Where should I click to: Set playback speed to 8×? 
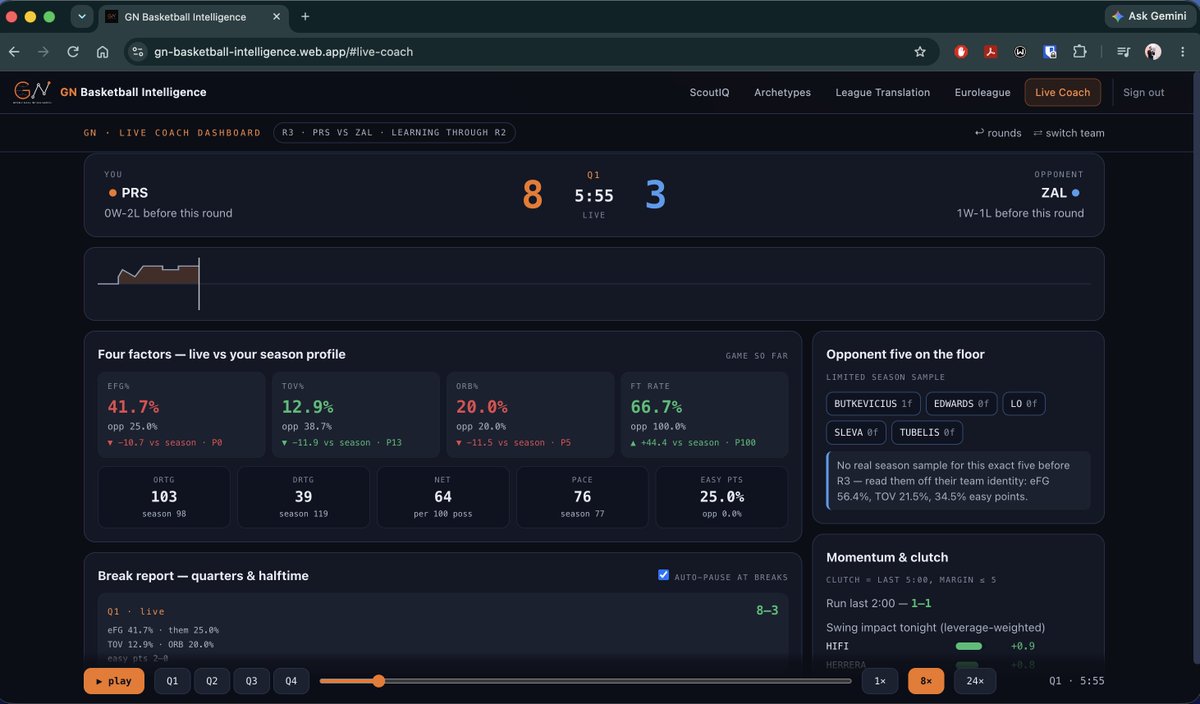[926, 681]
